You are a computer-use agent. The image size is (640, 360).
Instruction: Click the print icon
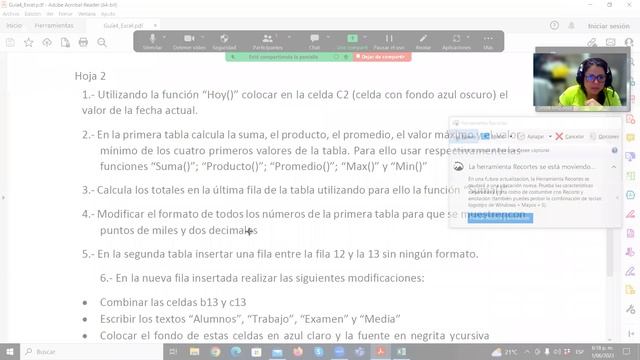[83, 42]
